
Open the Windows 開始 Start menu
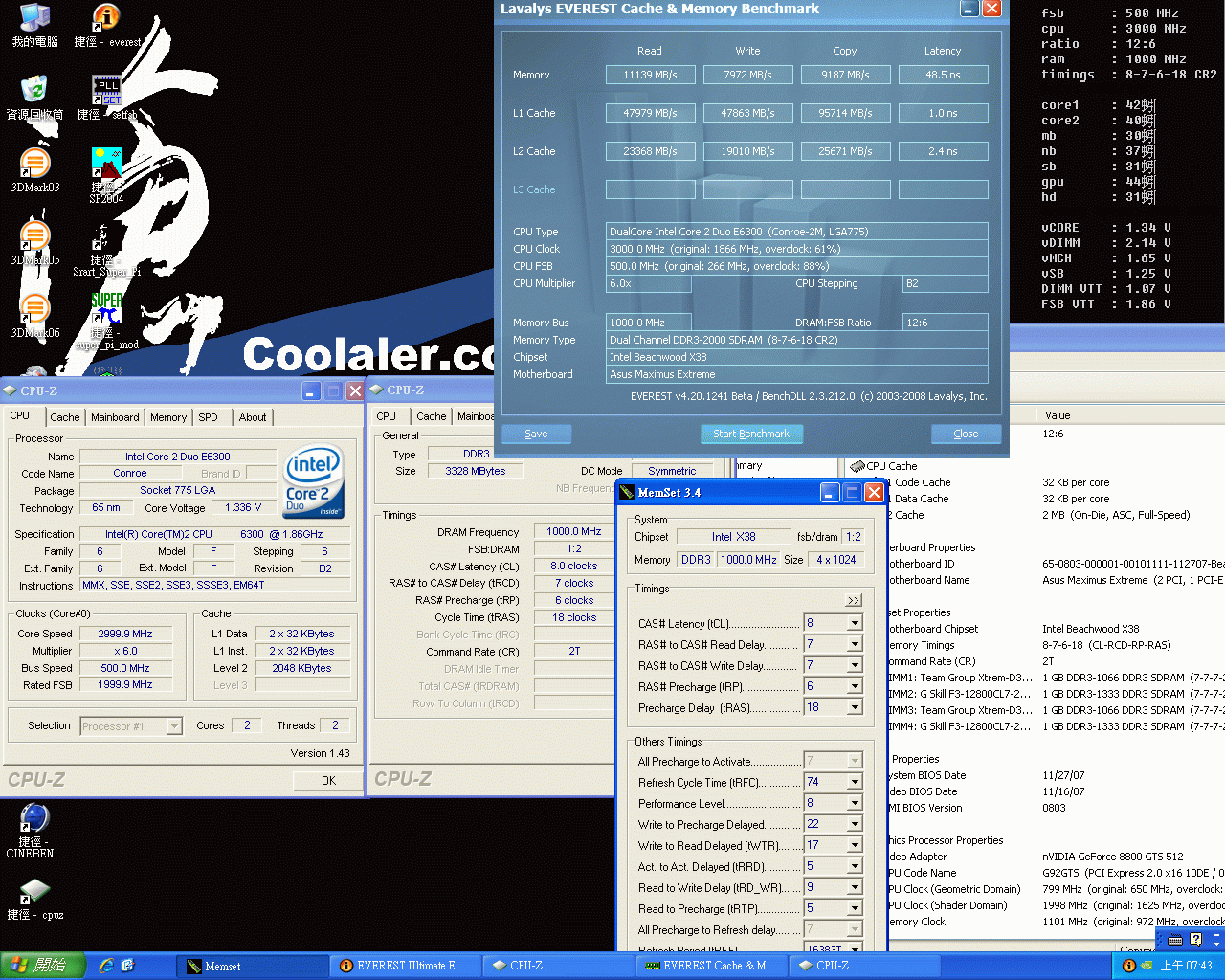(x=43, y=966)
